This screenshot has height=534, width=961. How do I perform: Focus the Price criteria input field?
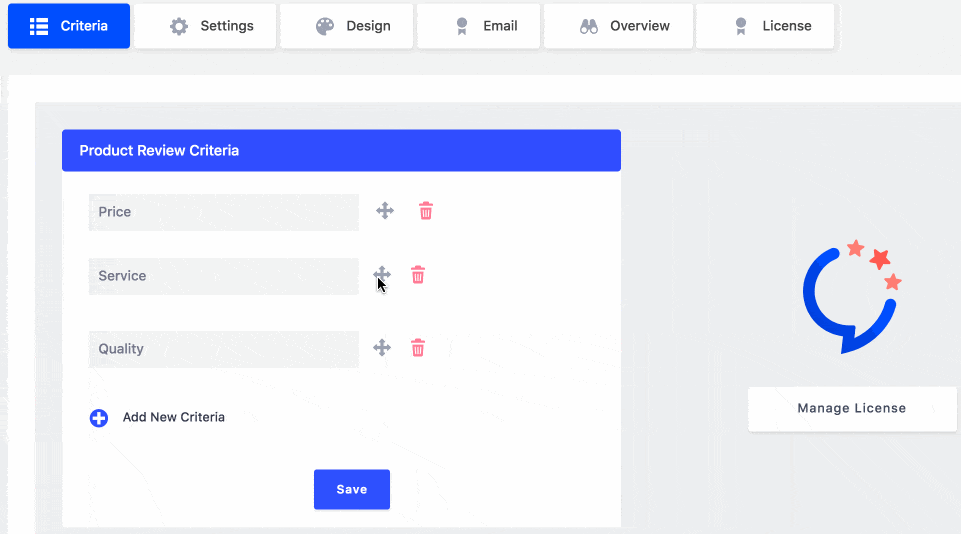(x=224, y=212)
